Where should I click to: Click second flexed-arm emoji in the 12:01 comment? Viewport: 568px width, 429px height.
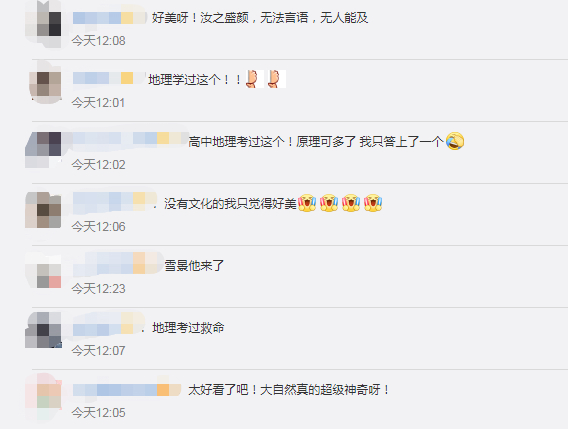[276, 79]
